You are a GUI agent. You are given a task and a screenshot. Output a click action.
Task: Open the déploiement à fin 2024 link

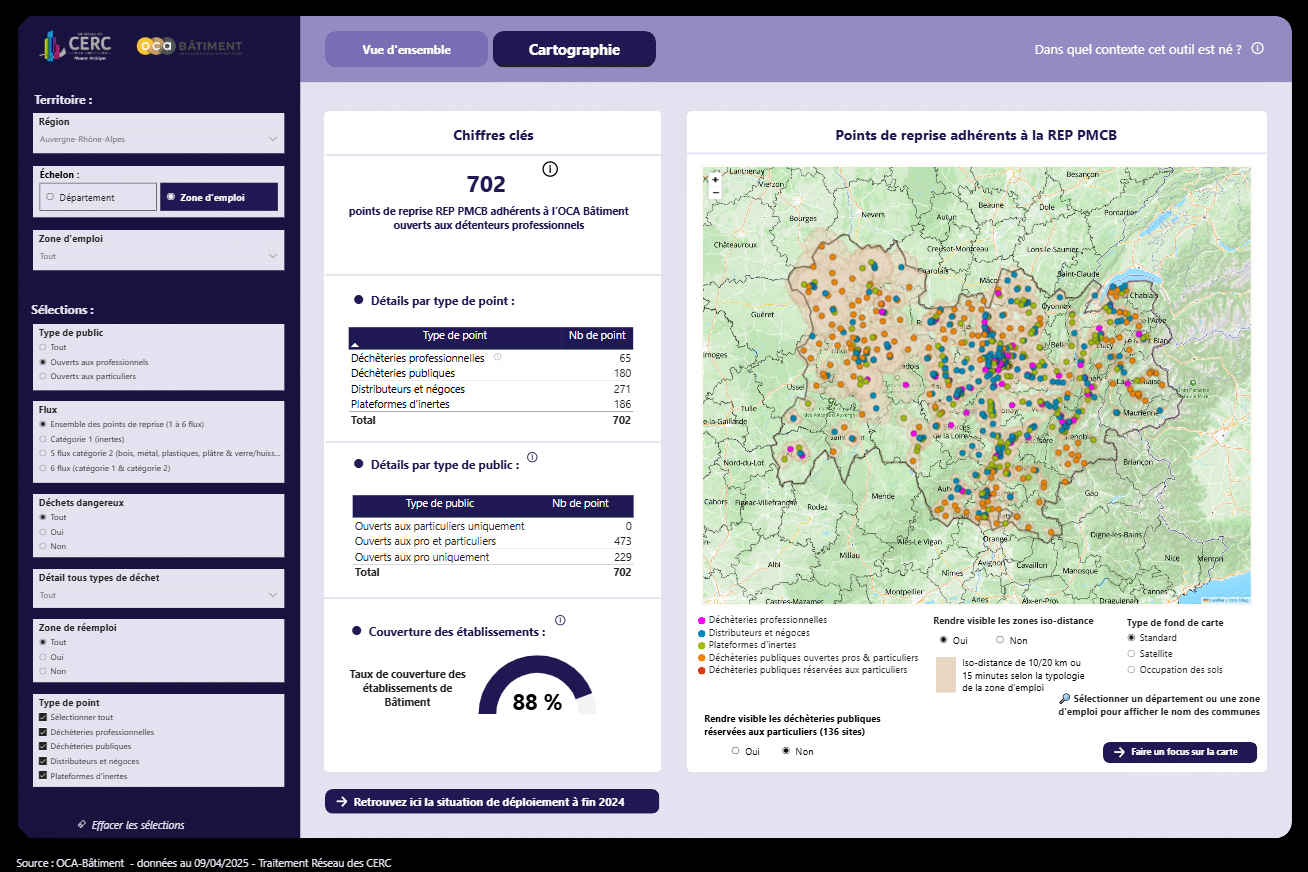point(492,802)
